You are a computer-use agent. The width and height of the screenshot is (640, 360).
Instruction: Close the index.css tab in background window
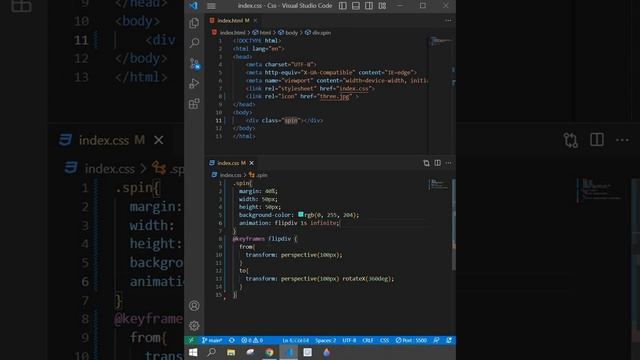pos(159,140)
